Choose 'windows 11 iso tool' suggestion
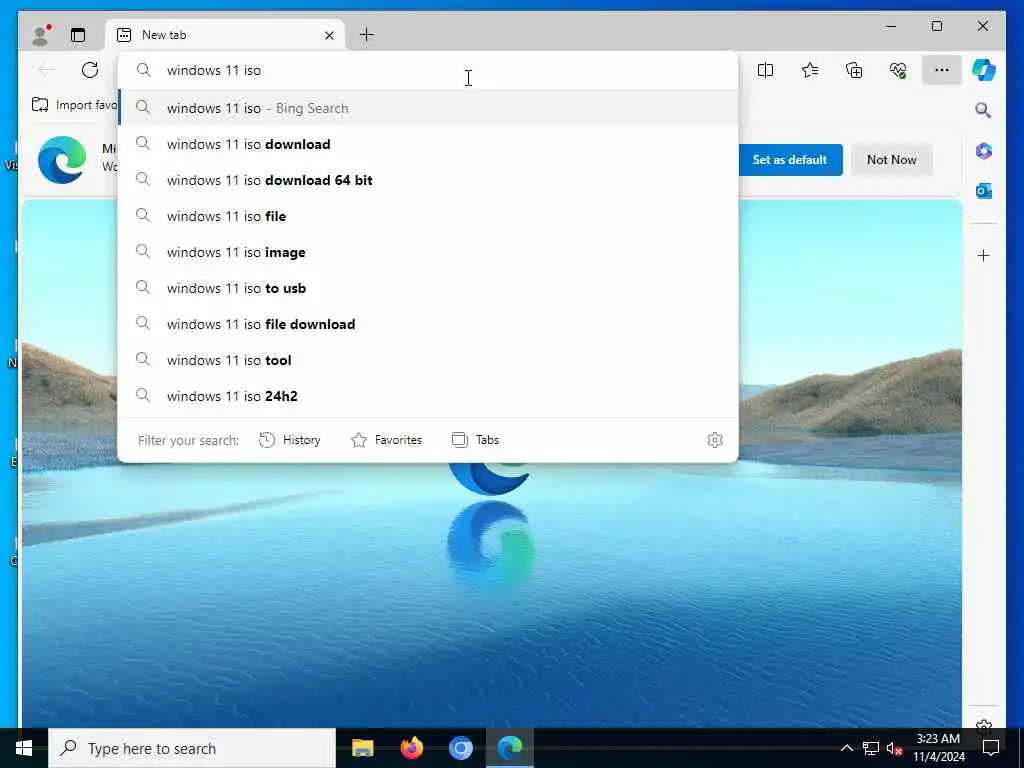Screen dimensions: 1024x768 coord(428,359)
